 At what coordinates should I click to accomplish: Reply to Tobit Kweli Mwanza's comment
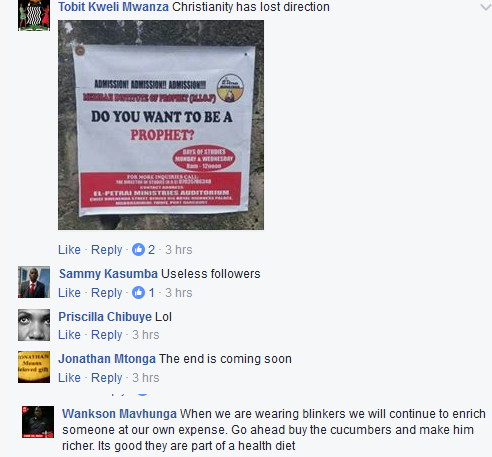tap(107, 250)
